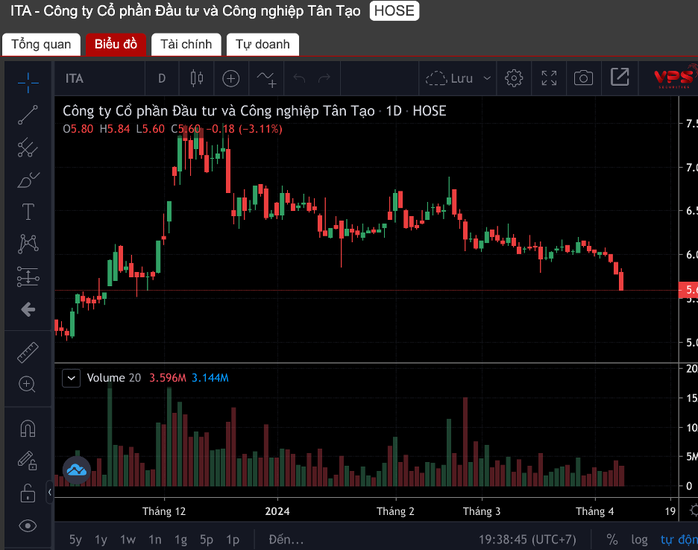Click the VPS logo
This screenshot has height=550, width=698.
click(675, 77)
